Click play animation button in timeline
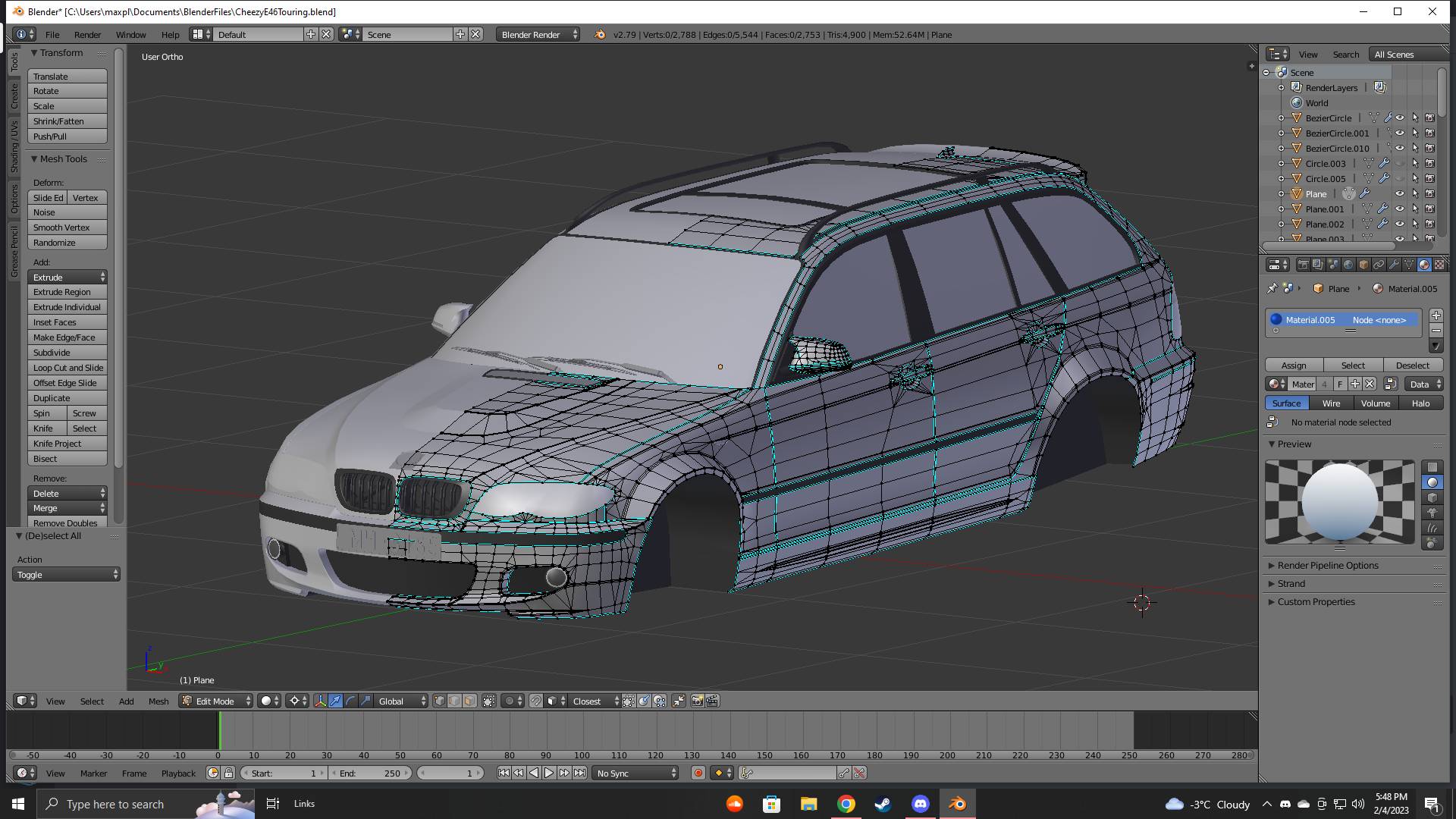The height and width of the screenshot is (819, 1456). (549, 773)
